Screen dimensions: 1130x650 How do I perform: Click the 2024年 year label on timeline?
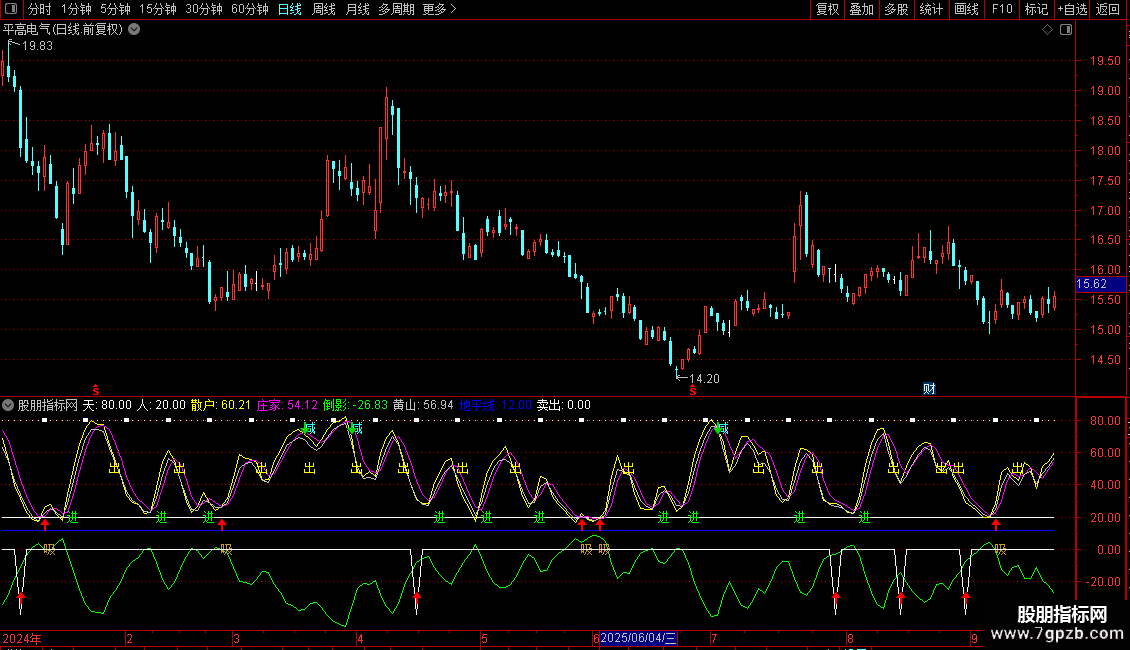click(22, 638)
